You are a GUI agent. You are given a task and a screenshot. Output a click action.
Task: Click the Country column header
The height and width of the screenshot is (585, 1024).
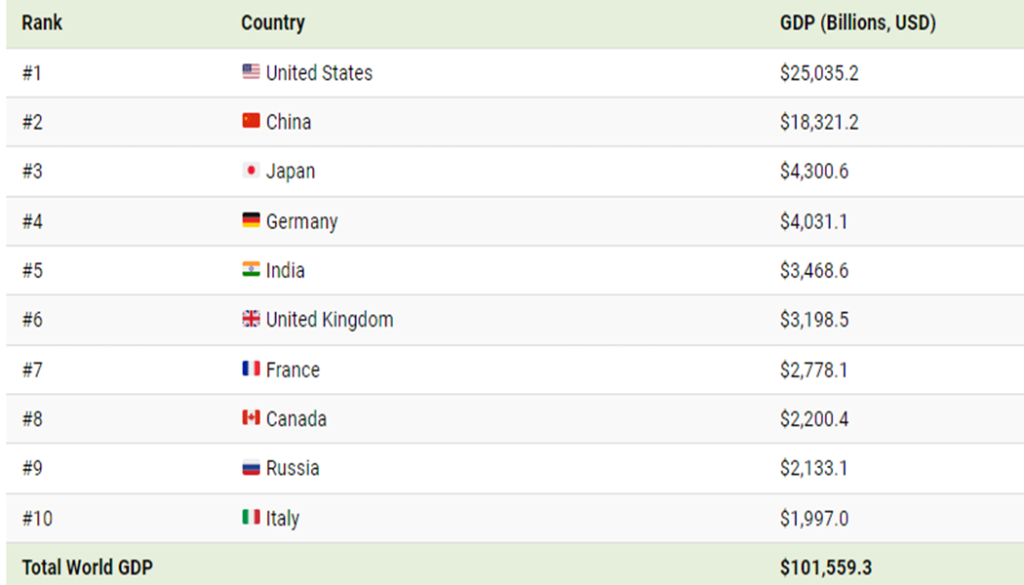pyautogui.click(x=273, y=23)
